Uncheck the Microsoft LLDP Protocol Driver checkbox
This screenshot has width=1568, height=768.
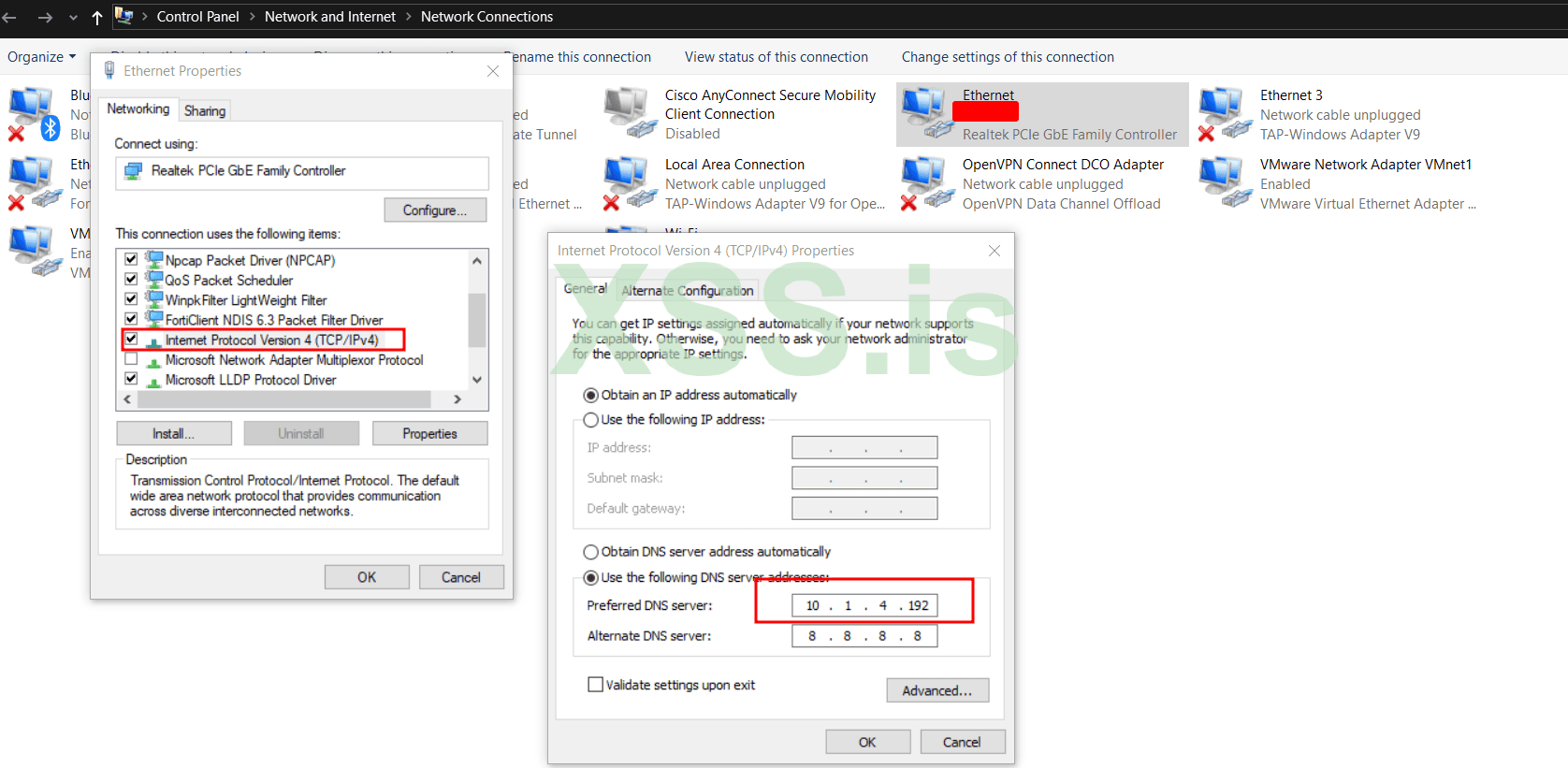click(131, 379)
